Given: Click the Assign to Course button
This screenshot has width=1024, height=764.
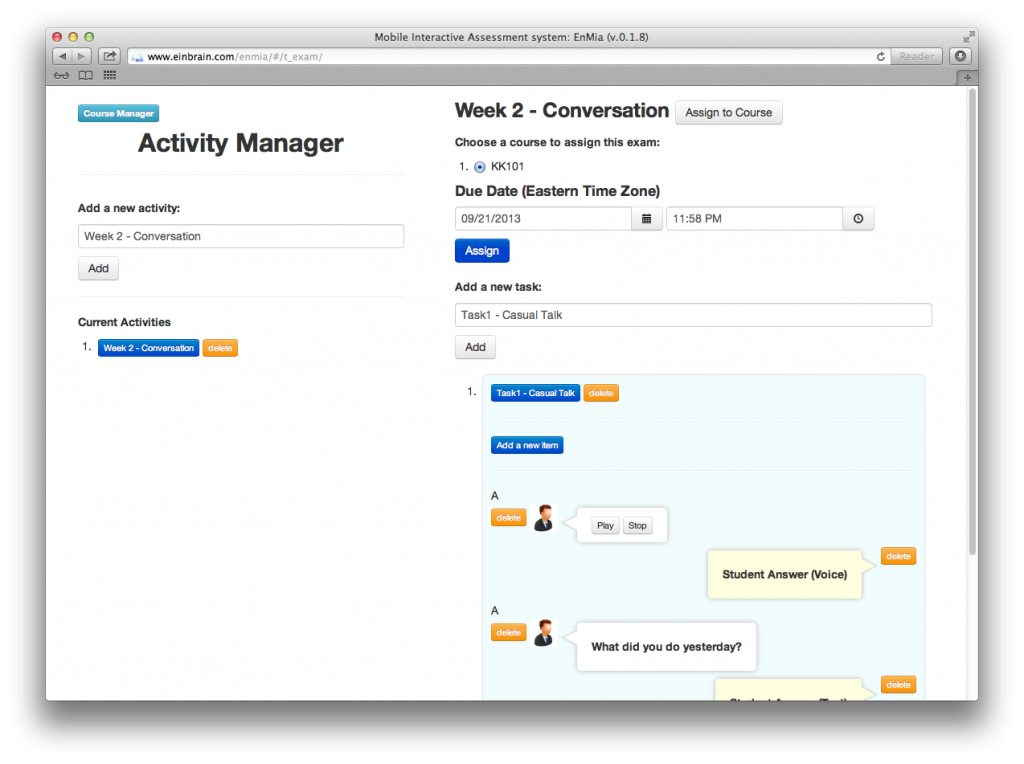Looking at the screenshot, I should [728, 112].
